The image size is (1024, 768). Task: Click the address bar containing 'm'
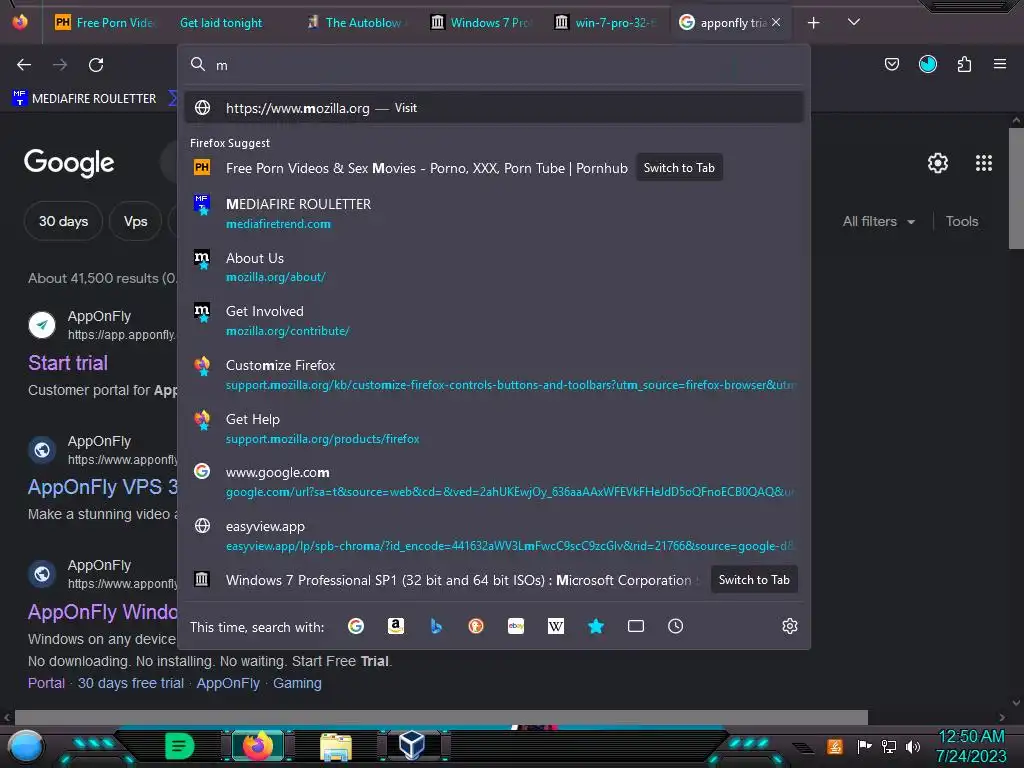[494, 65]
